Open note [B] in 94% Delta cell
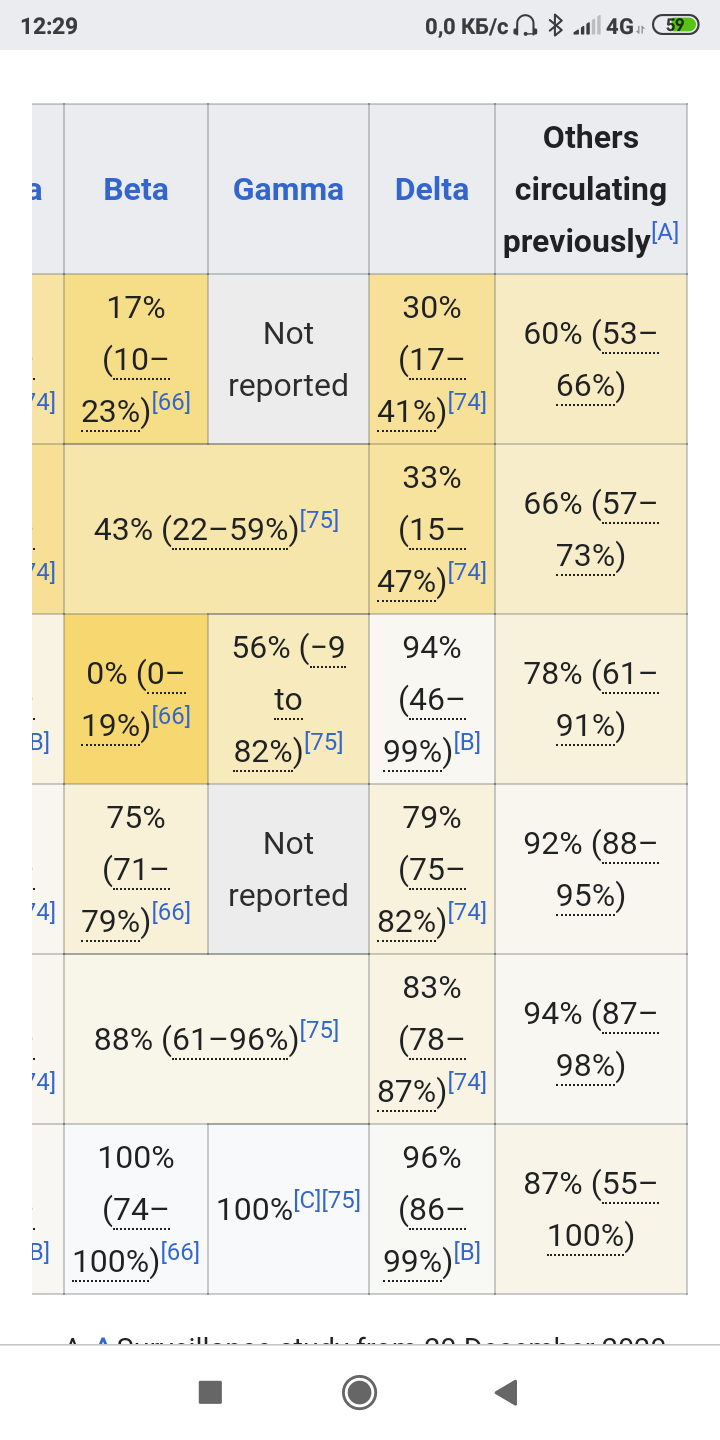720x1440 pixels. (x=467, y=742)
